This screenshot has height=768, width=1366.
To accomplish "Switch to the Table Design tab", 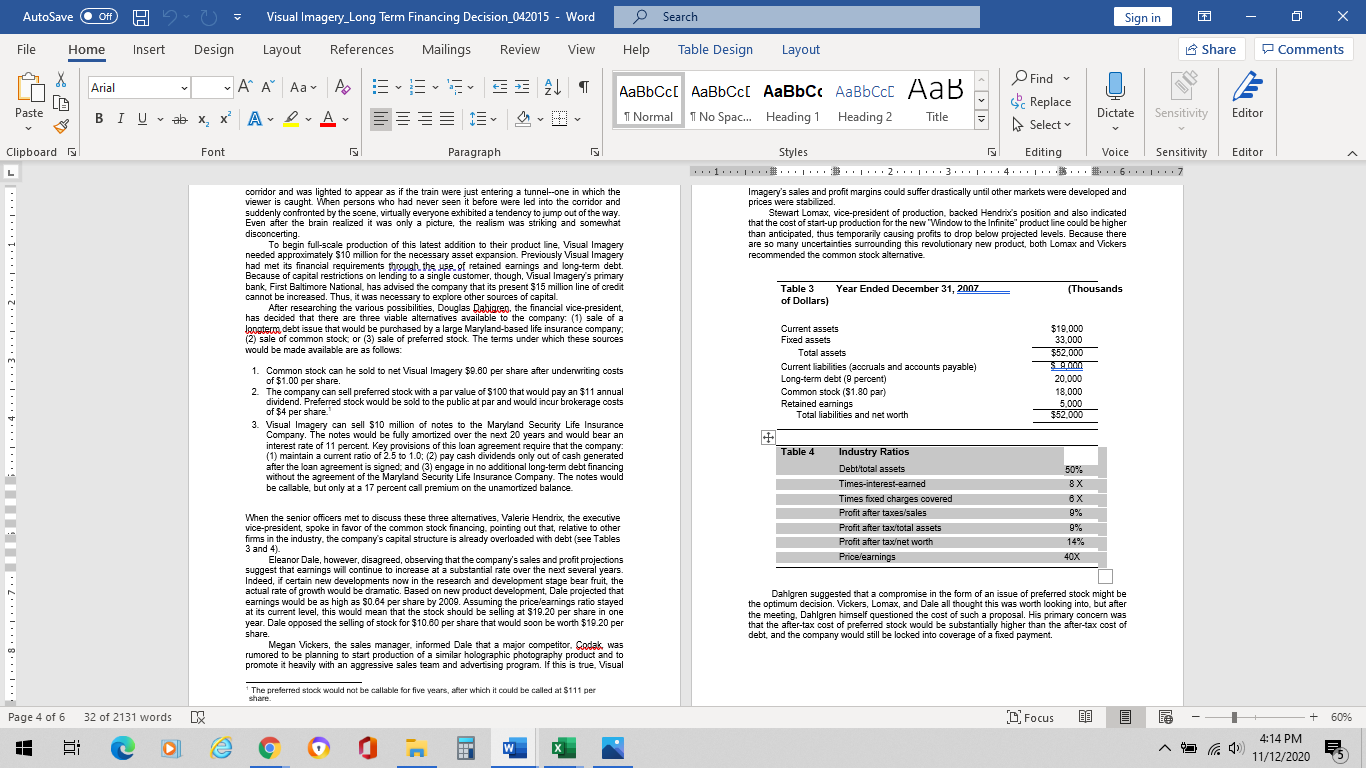I will tap(715, 49).
